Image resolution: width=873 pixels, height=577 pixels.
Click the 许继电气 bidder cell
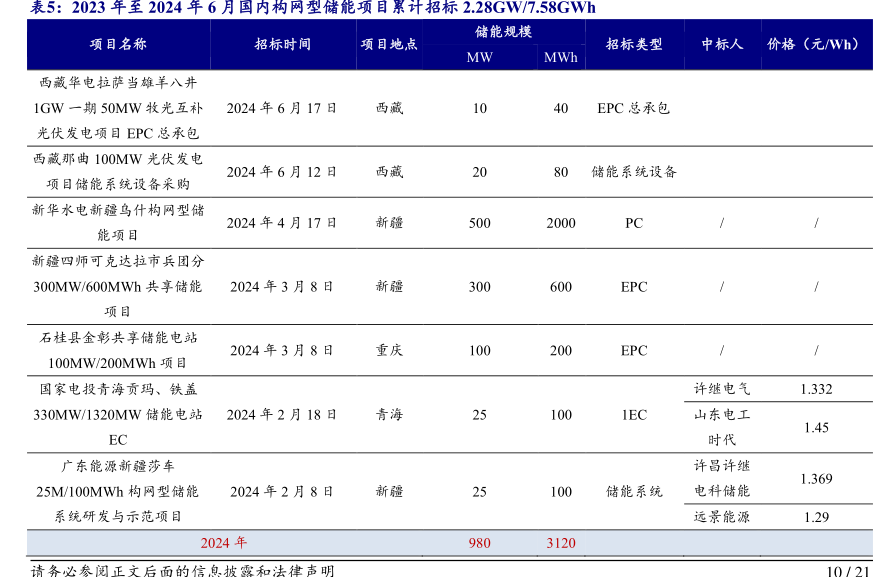point(722,389)
